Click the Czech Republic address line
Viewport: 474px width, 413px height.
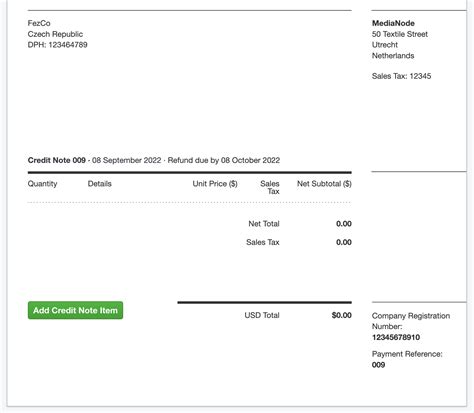[55, 34]
